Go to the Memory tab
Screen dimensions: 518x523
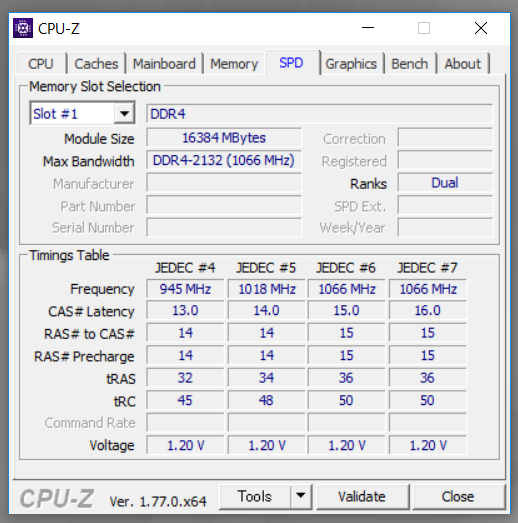(x=234, y=63)
